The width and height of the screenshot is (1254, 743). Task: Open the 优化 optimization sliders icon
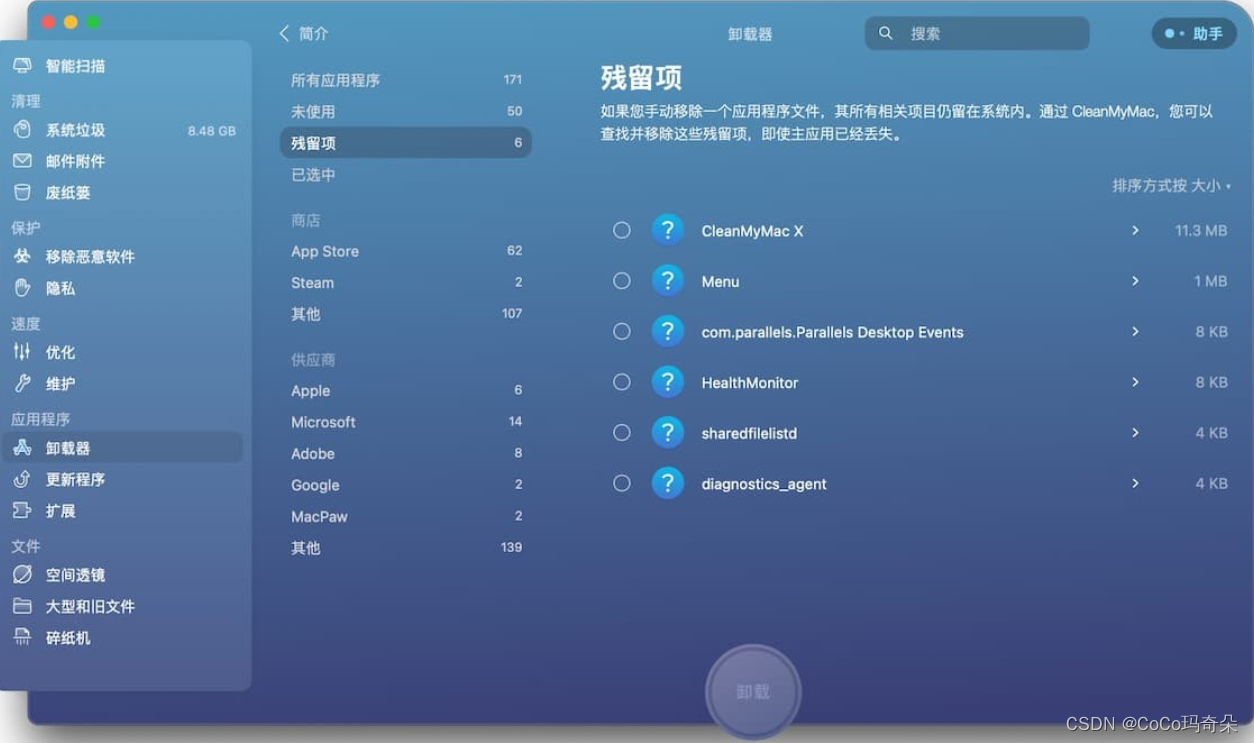22,352
